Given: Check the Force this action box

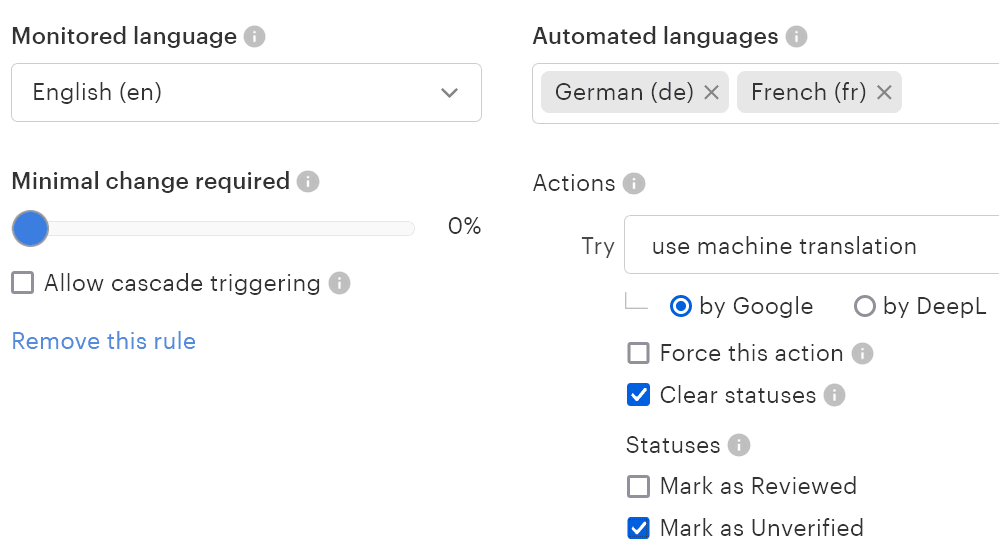Looking at the screenshot, I should [x=638, y=353].
